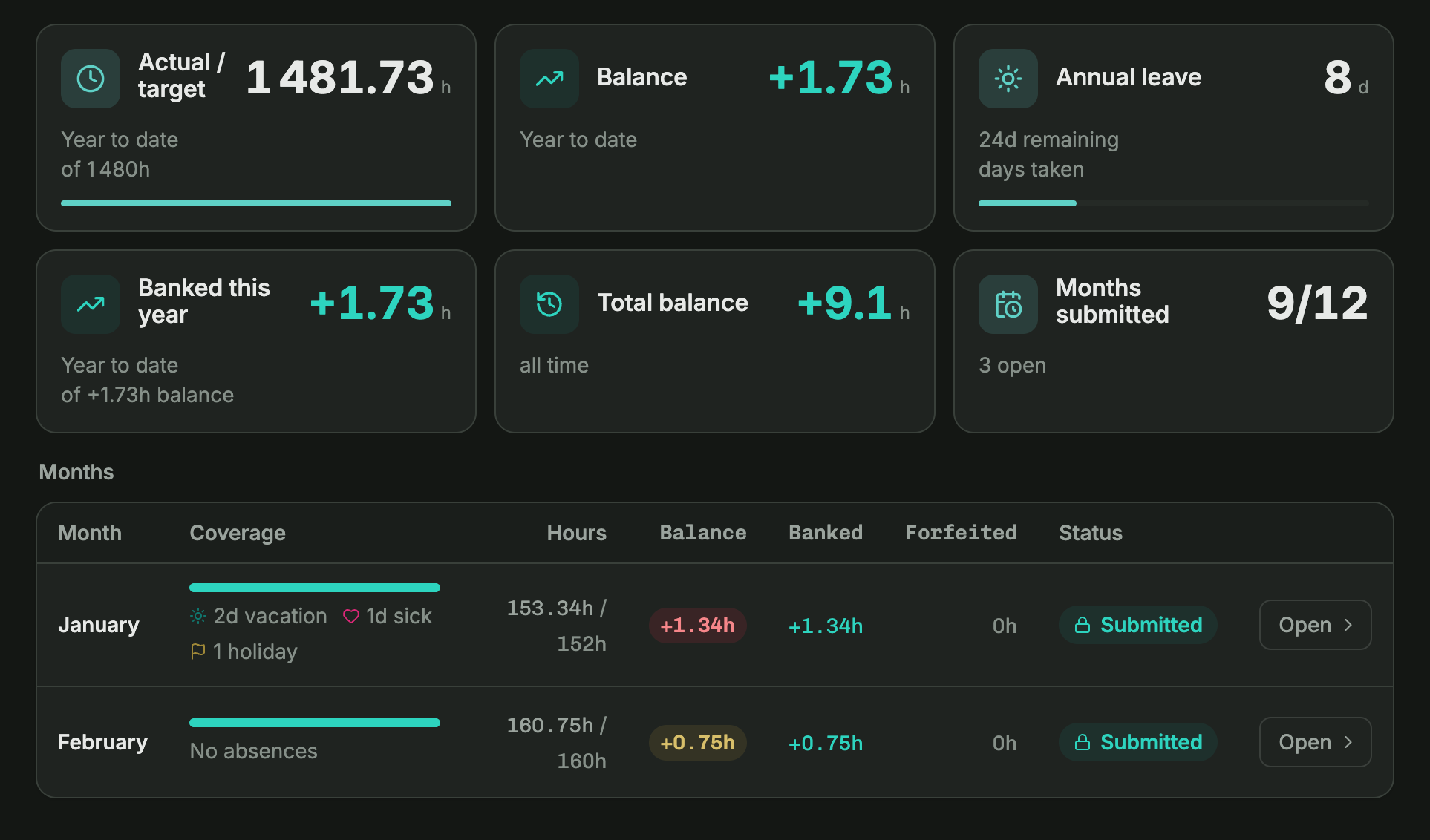Click the trend arrow icon on Balance card
Screen dimensions: 1430x840
coord(549,79)
